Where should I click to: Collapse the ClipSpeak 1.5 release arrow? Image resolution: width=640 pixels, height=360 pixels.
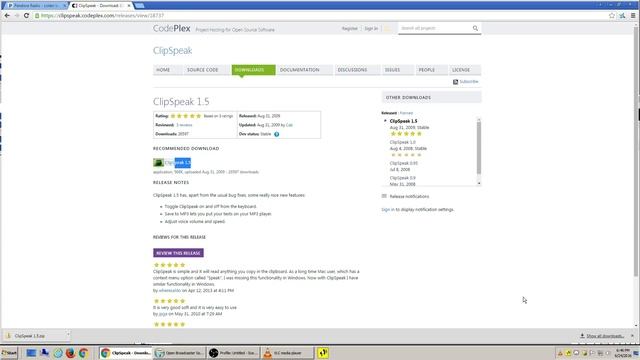[385, 121]
